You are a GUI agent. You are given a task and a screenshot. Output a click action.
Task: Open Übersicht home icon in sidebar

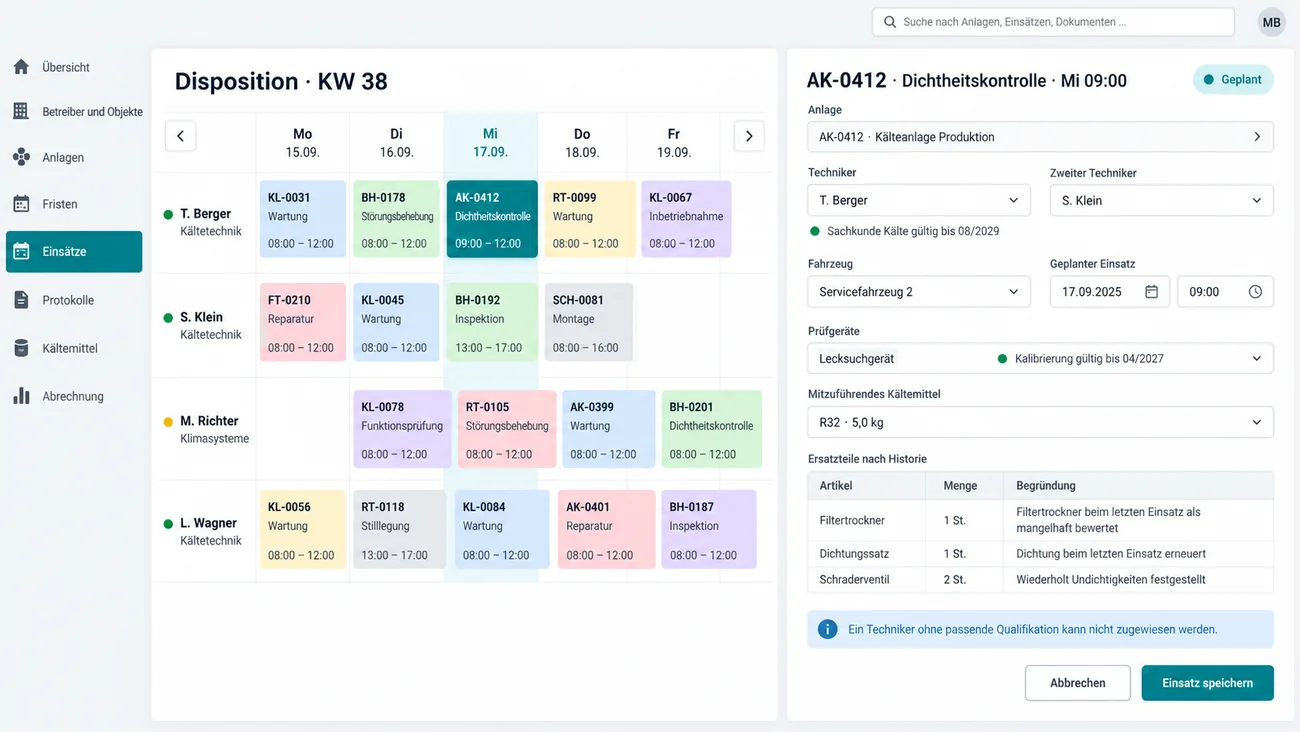point(21,67)
